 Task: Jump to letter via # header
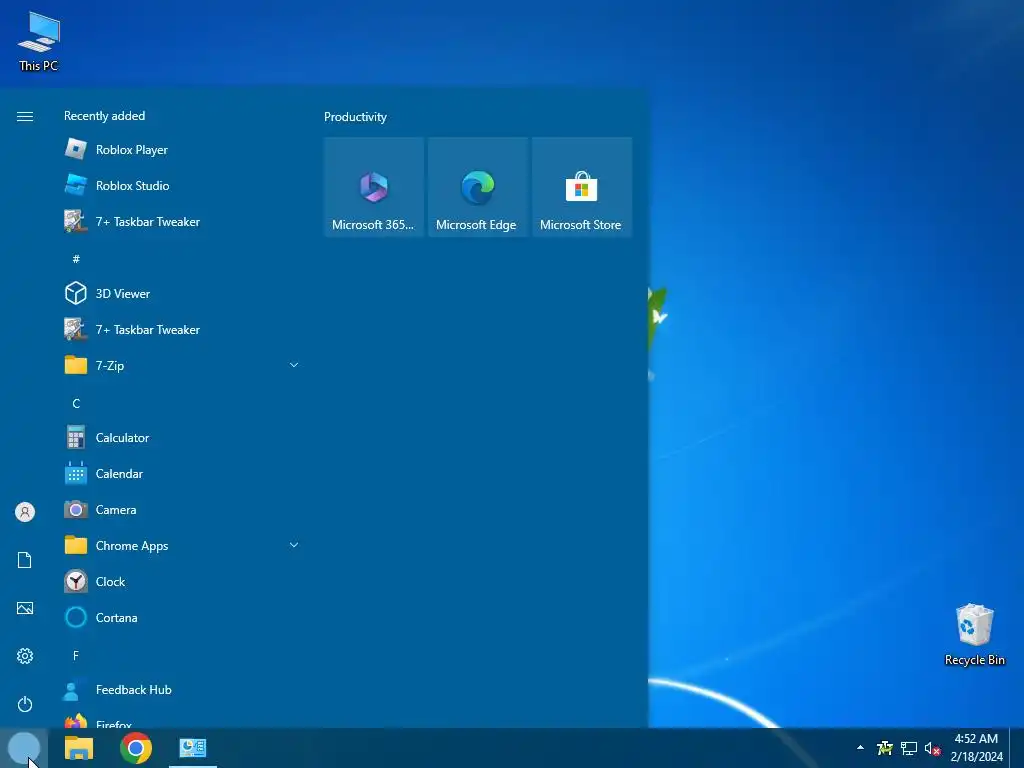[x=76, y=259]
